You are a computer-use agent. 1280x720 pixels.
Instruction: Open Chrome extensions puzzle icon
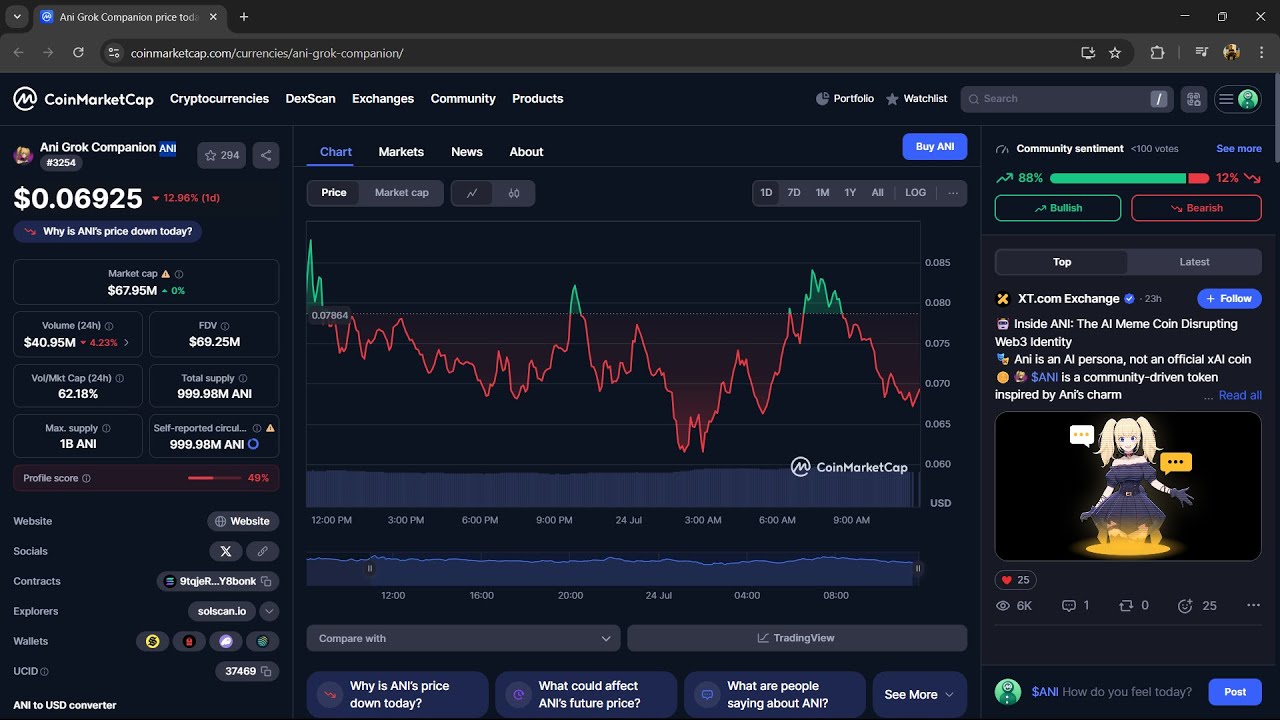coord(1158,53)
